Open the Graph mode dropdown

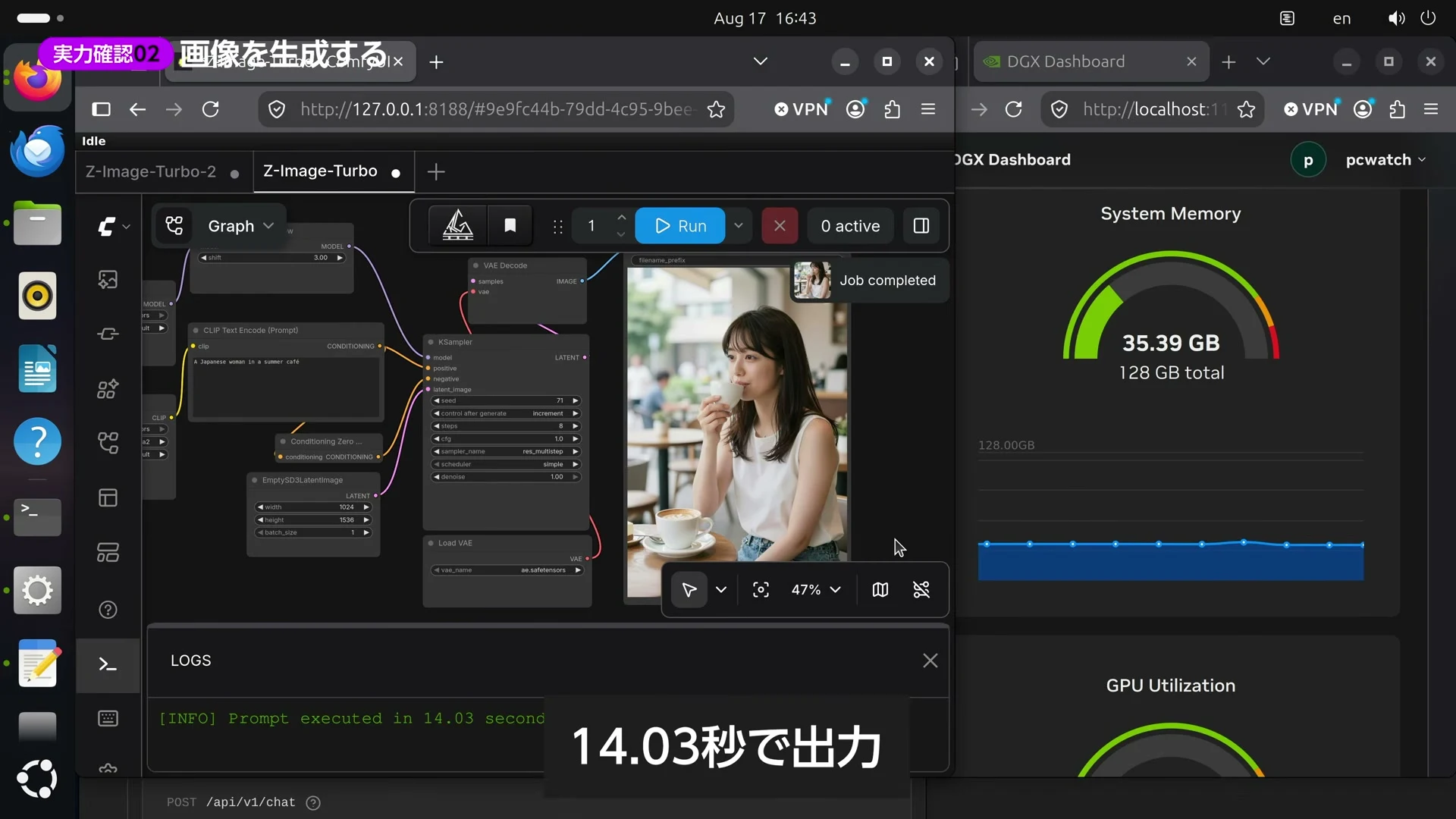[x=240, y=226]
